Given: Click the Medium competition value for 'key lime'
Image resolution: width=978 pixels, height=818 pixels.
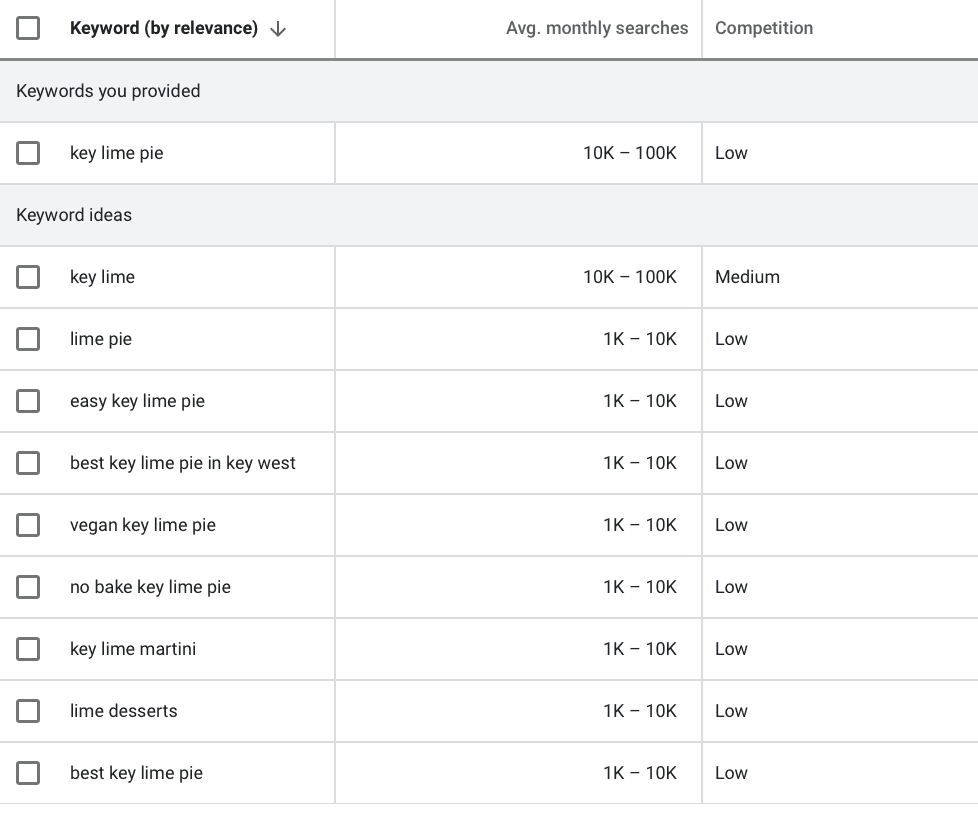Looking at the screenshot, I should pyautogui.click(x=747, y=277).
